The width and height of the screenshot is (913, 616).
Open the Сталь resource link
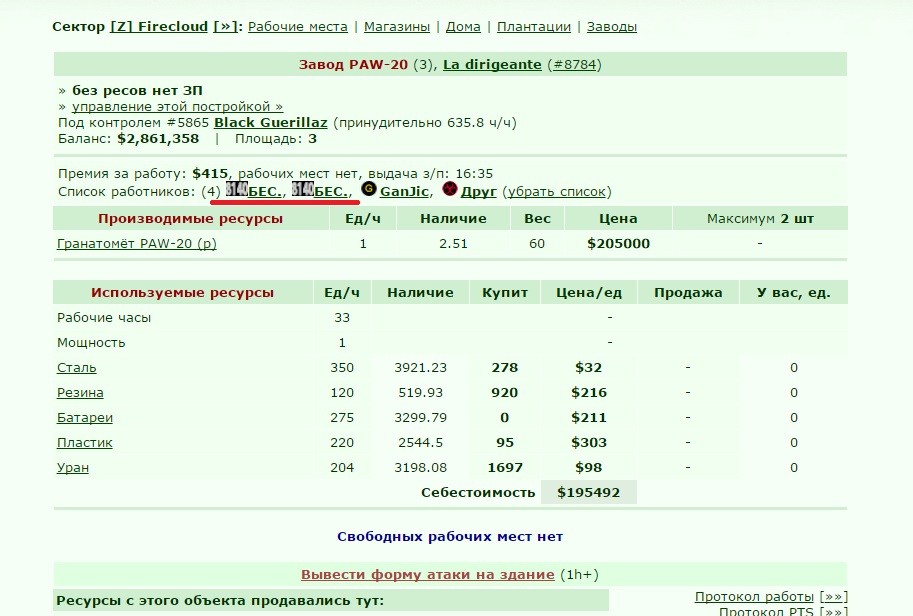pos(77,368)
